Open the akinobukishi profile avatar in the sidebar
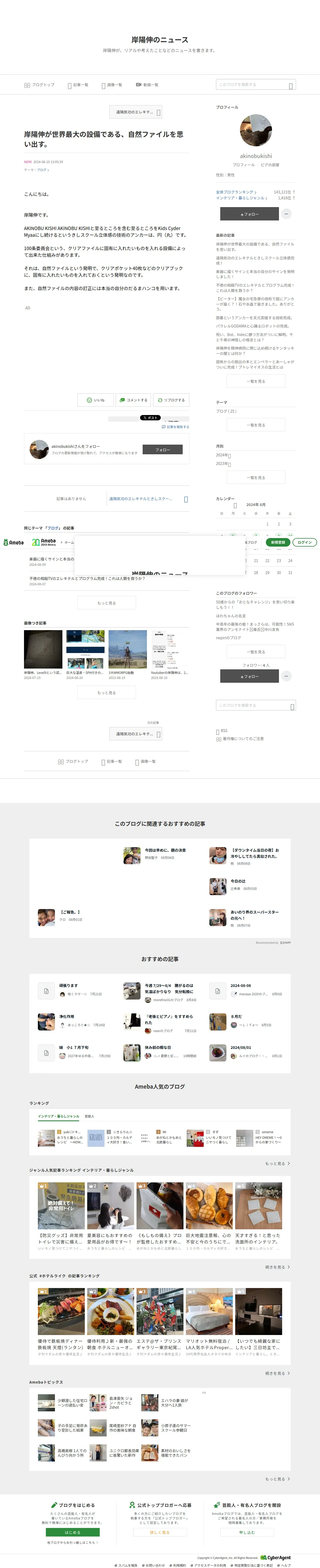The height and width of the screenshot is (1568, 320). click(x=256, y=131)
